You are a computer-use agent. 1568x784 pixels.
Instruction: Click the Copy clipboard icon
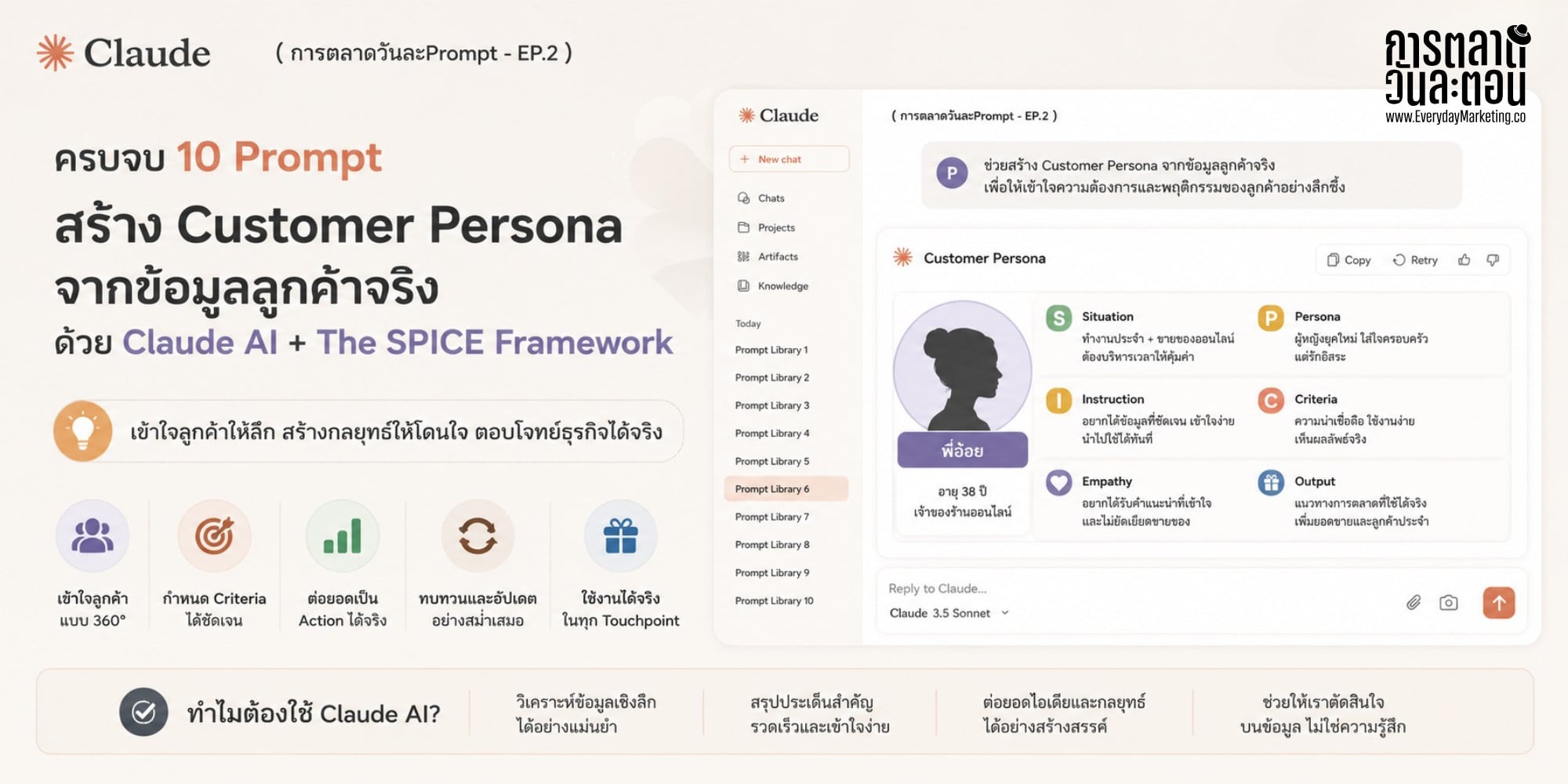click(1333, 260)
